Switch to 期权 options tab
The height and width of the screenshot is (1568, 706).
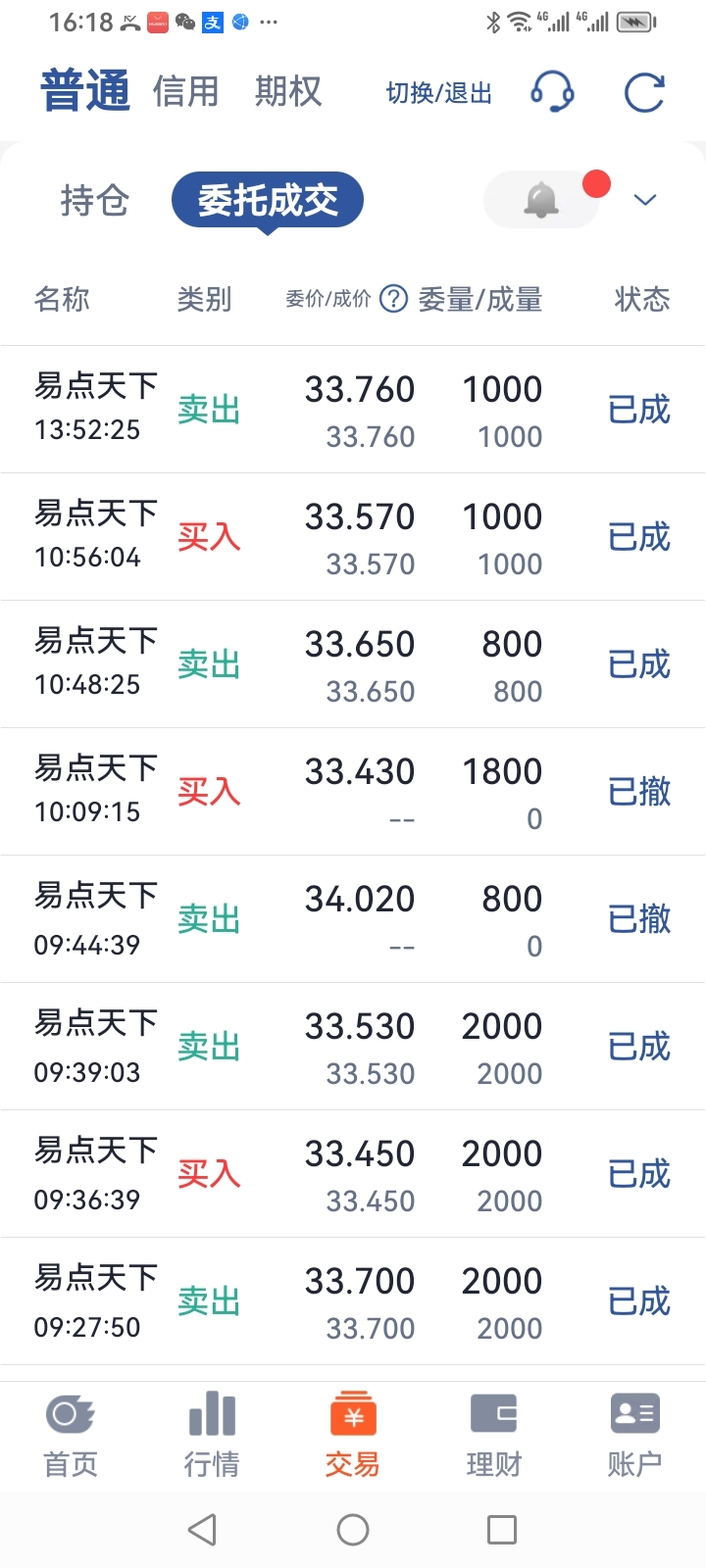288,92
